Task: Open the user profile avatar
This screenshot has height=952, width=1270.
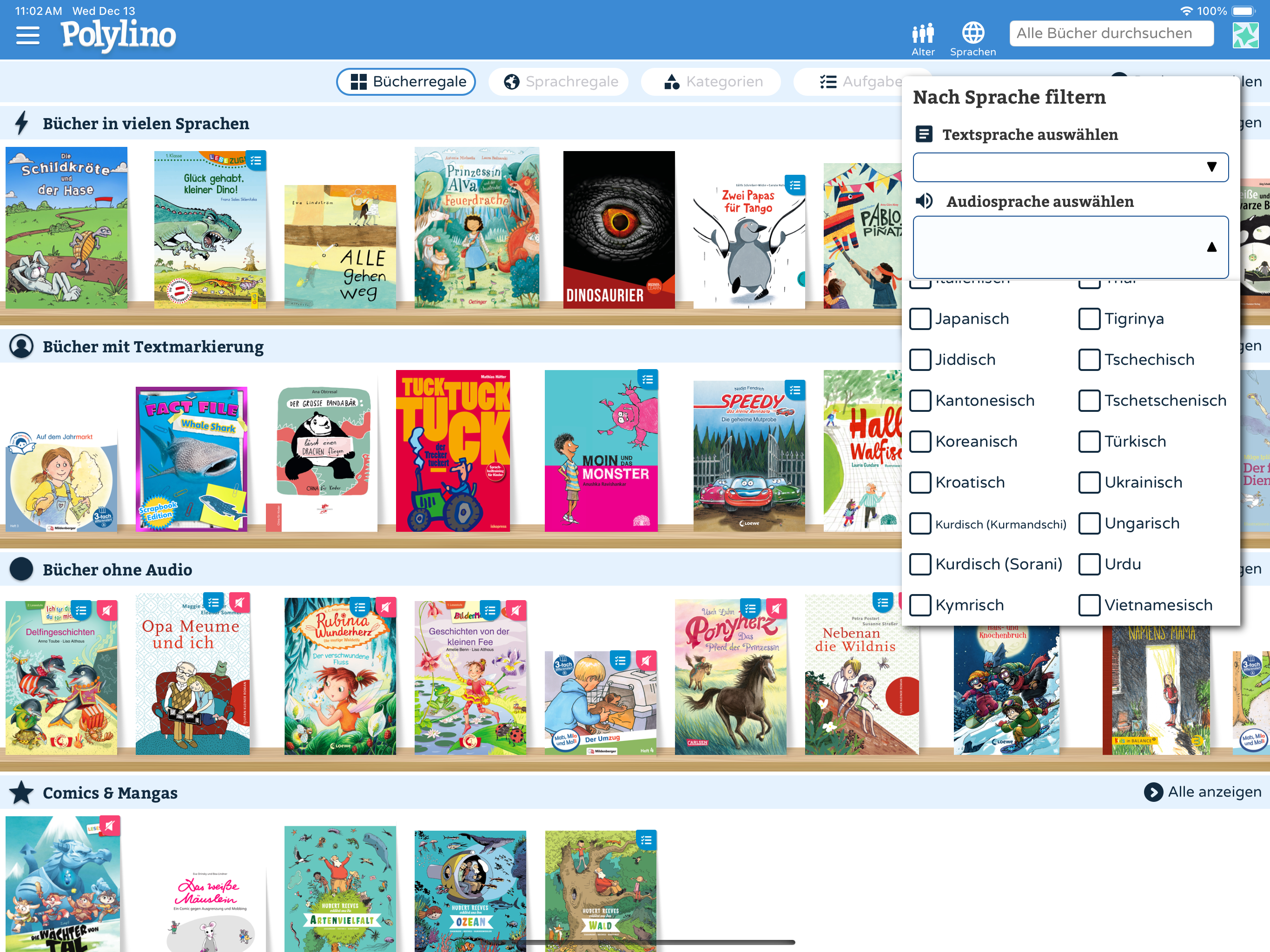Action: pos(1245,35)
